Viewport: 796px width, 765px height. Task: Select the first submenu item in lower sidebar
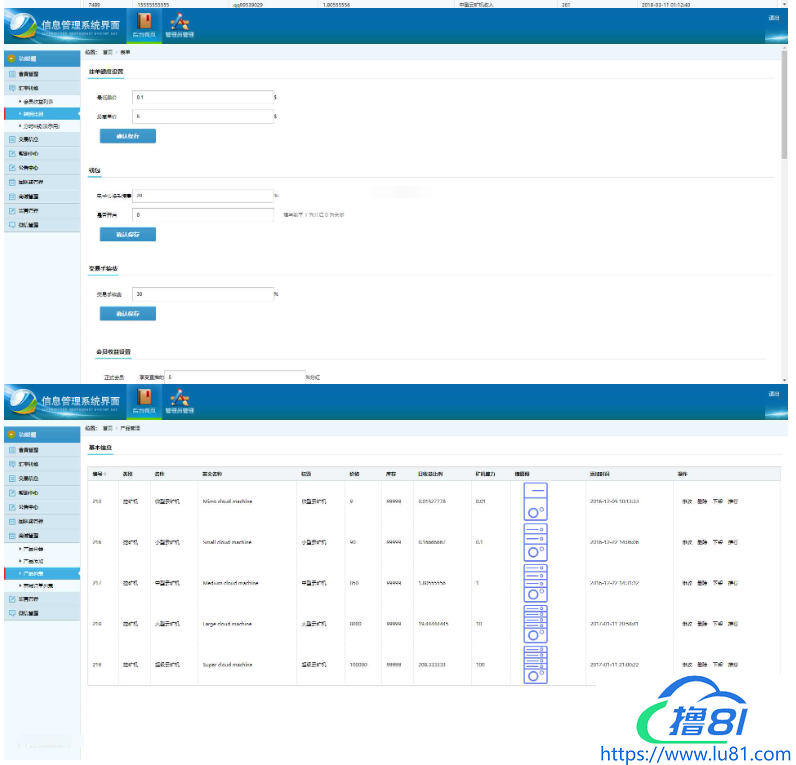[x=33, y=550]
